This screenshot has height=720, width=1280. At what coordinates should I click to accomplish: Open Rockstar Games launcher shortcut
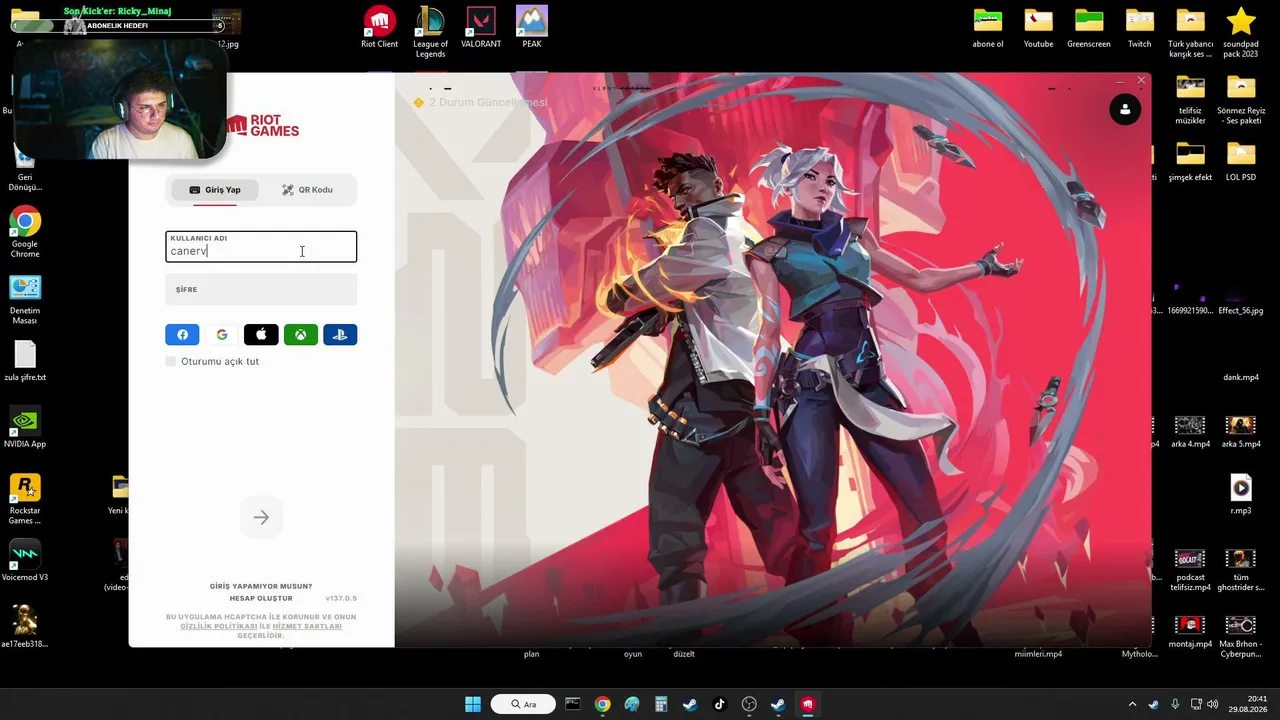(x=25, y=499)
